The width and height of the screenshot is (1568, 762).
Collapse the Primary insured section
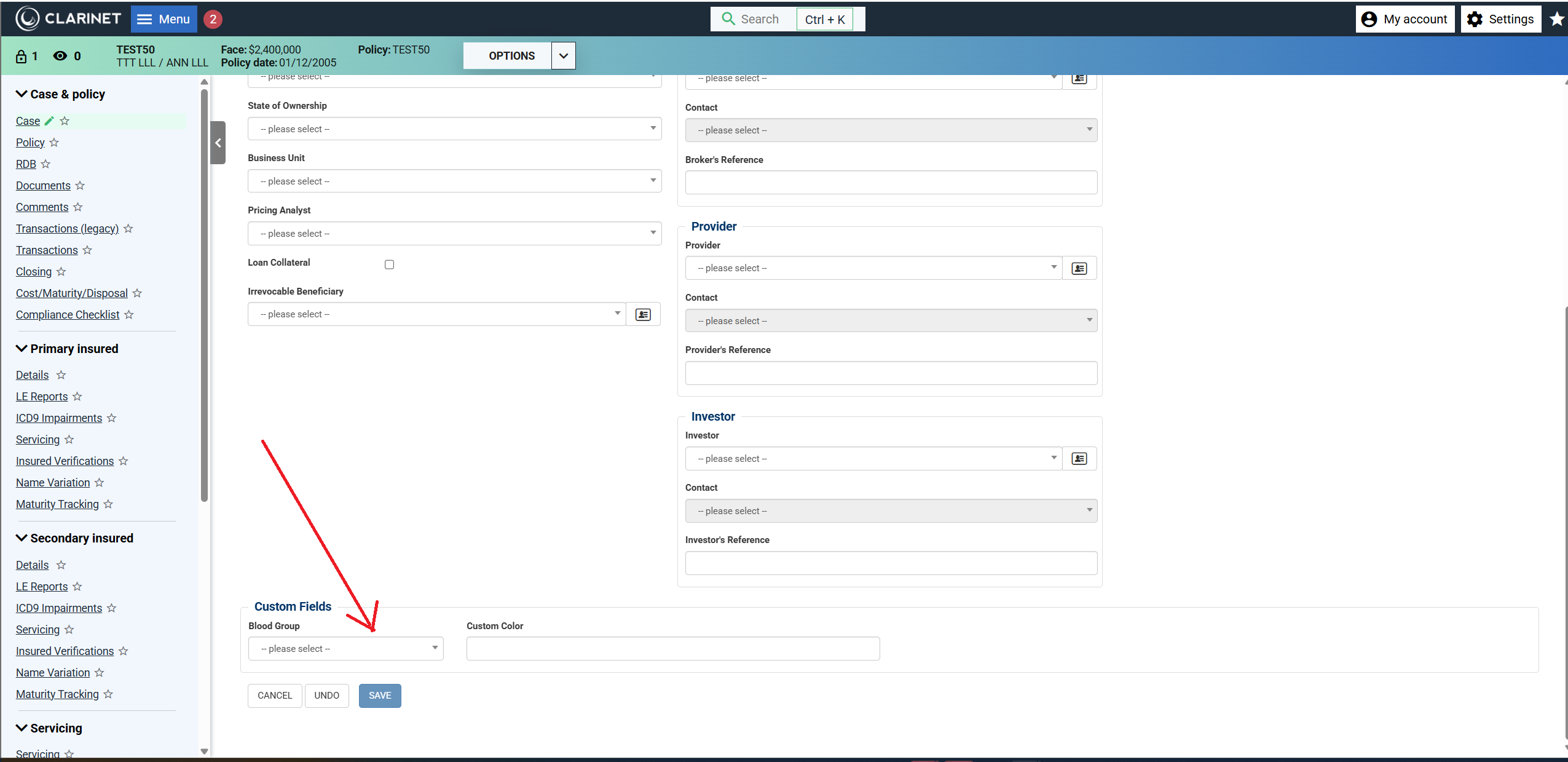[22, 349]
